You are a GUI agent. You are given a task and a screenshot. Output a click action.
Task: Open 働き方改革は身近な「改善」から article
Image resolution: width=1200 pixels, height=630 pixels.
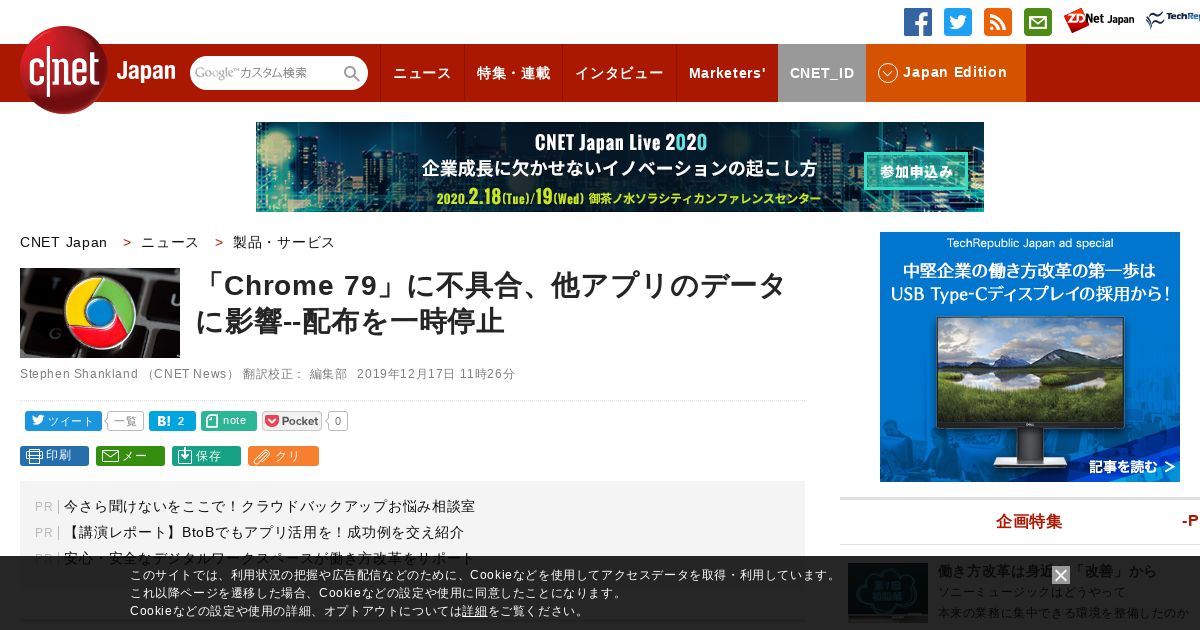click(x=1047, y=572)
